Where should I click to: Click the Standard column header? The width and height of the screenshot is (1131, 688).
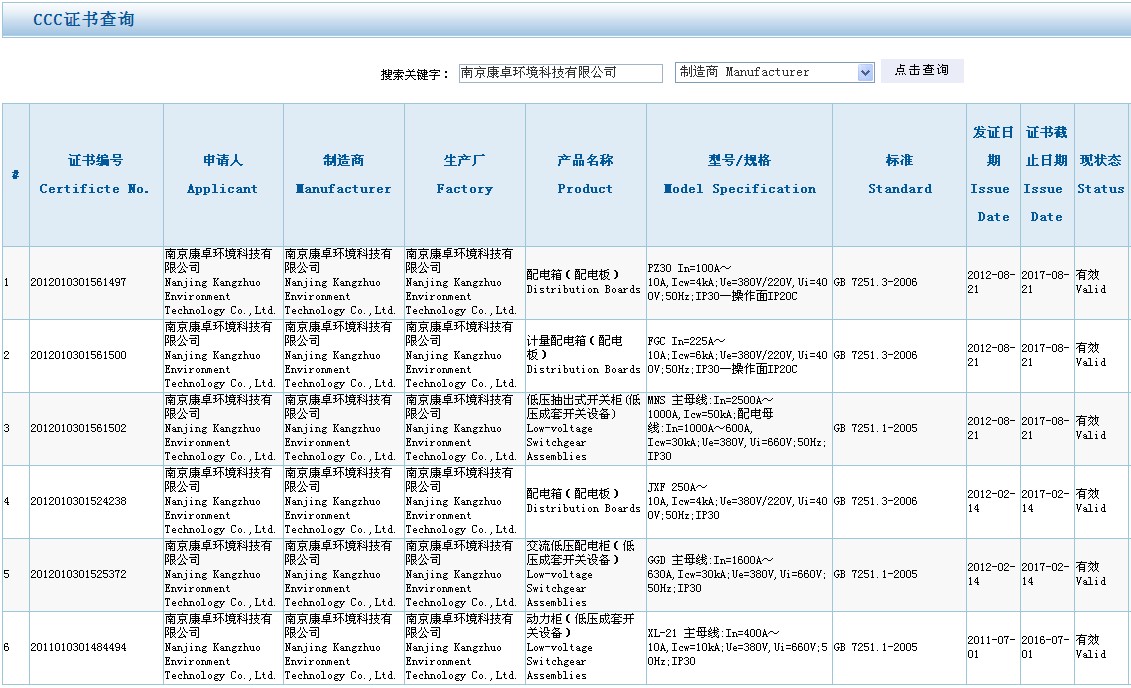[x=899, y=174]
